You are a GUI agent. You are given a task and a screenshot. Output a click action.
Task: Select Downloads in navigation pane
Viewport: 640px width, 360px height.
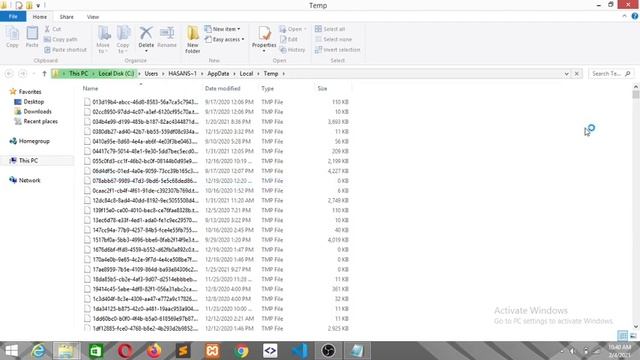tap(37, 111)
